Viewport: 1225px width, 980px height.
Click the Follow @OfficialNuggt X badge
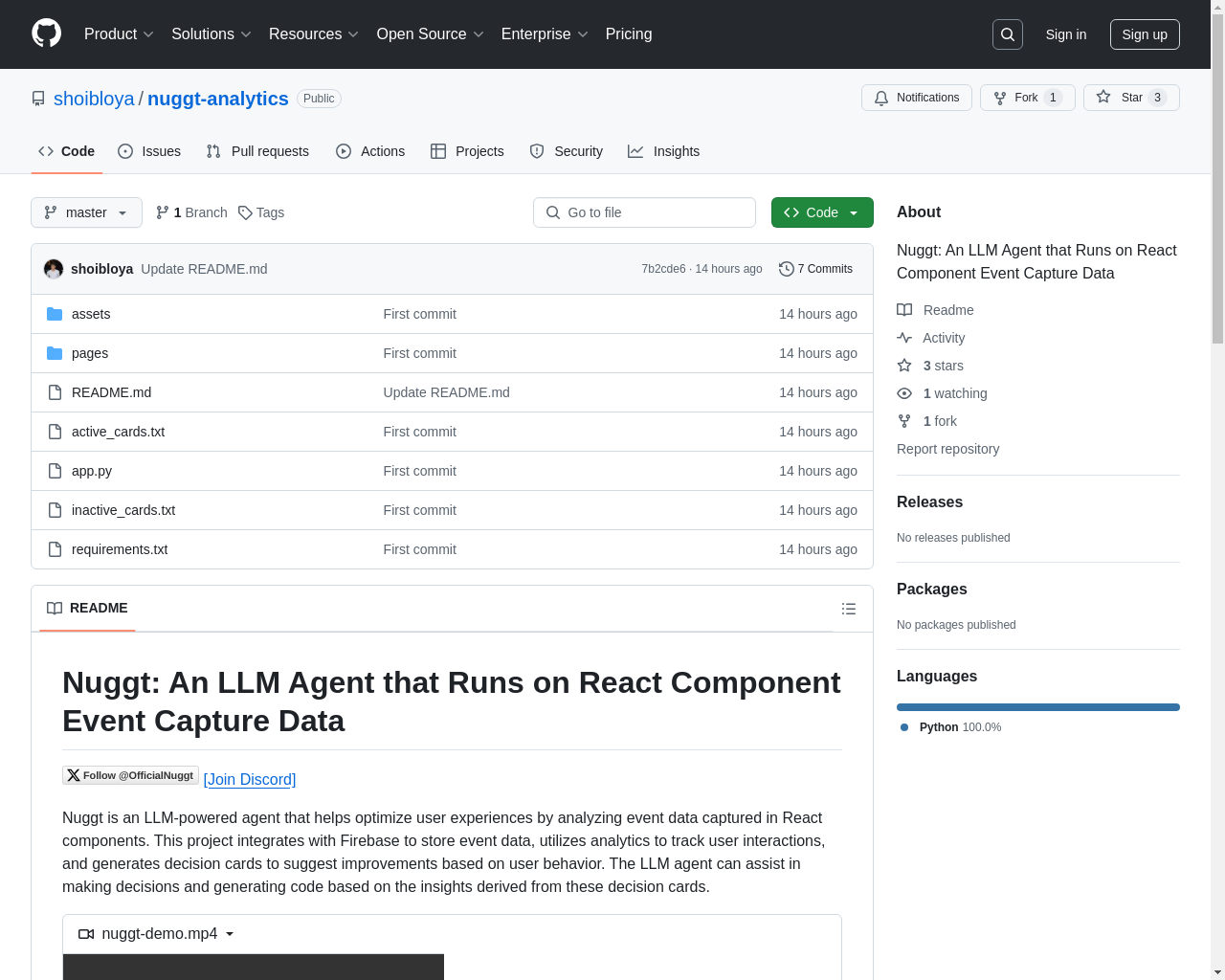click(x=130, y=775)
